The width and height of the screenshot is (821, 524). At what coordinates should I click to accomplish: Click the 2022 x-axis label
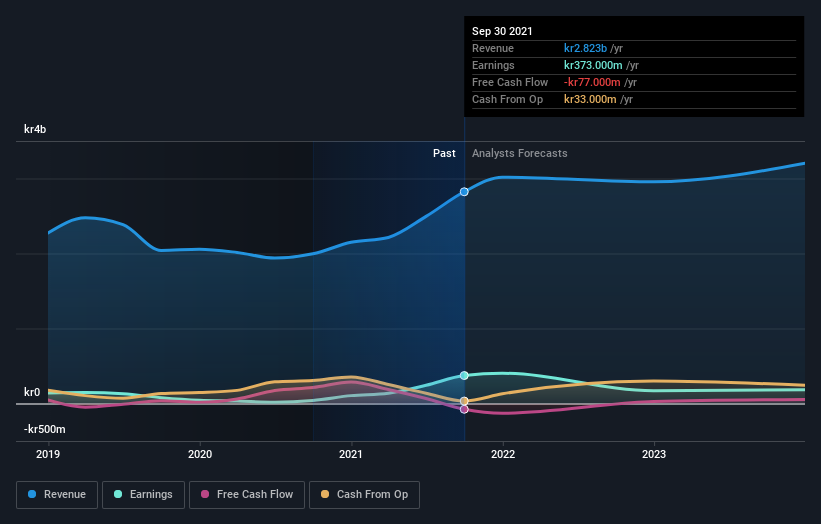[x=503, y=454]
